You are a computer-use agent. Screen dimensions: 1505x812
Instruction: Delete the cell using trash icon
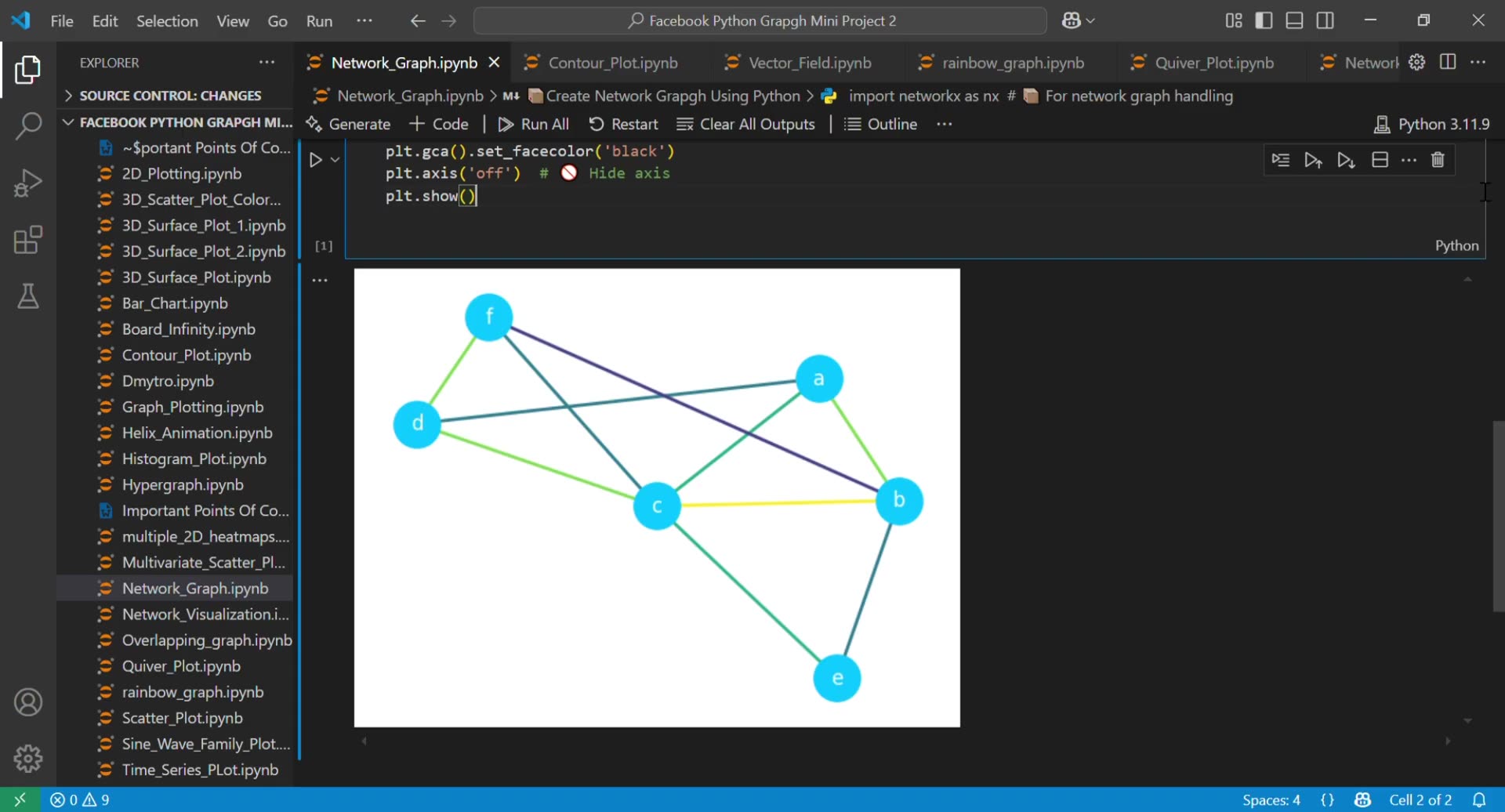(x=1438, y=159)
